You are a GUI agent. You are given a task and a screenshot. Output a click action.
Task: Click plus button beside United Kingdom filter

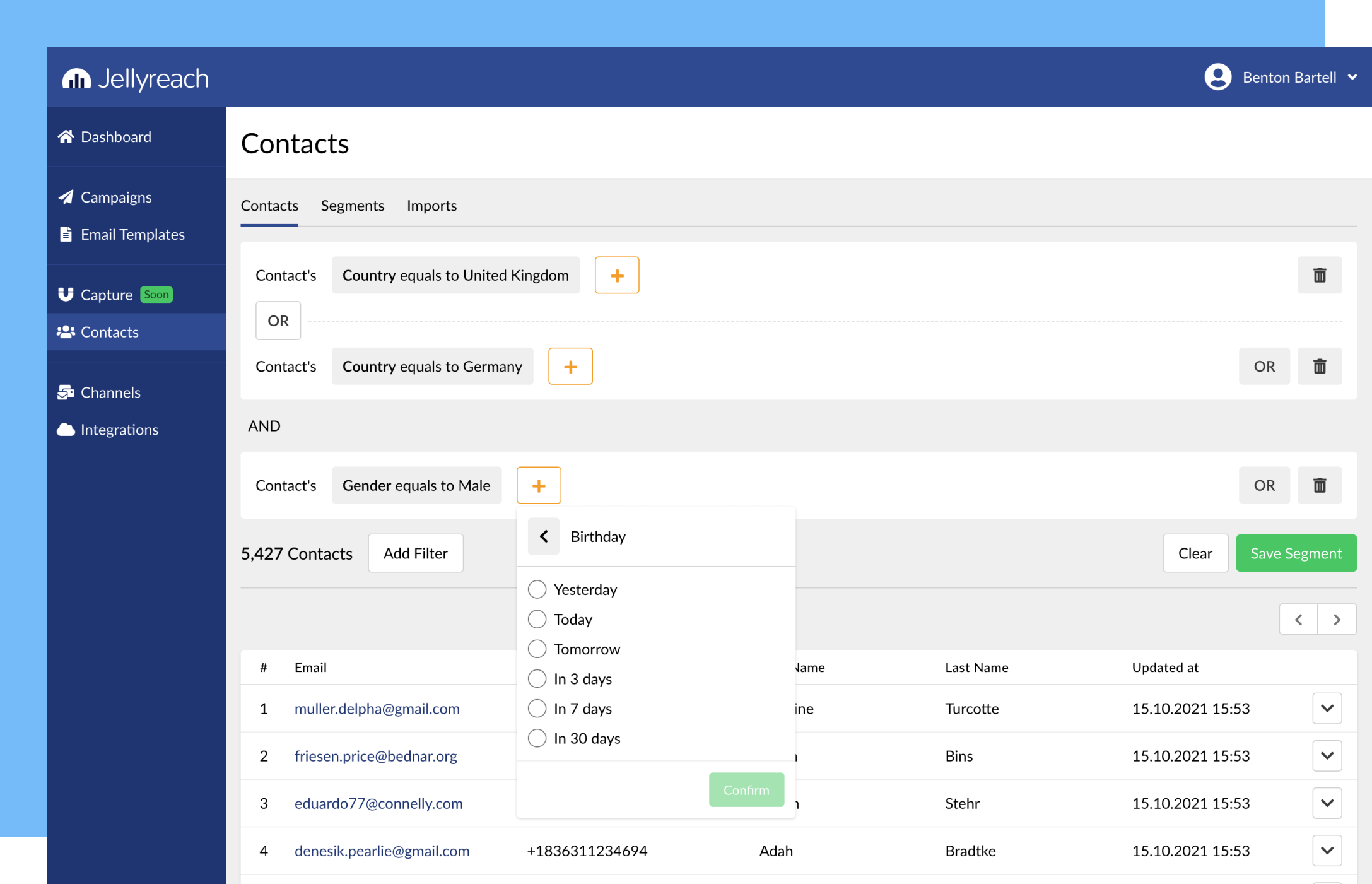coord(616,275)
